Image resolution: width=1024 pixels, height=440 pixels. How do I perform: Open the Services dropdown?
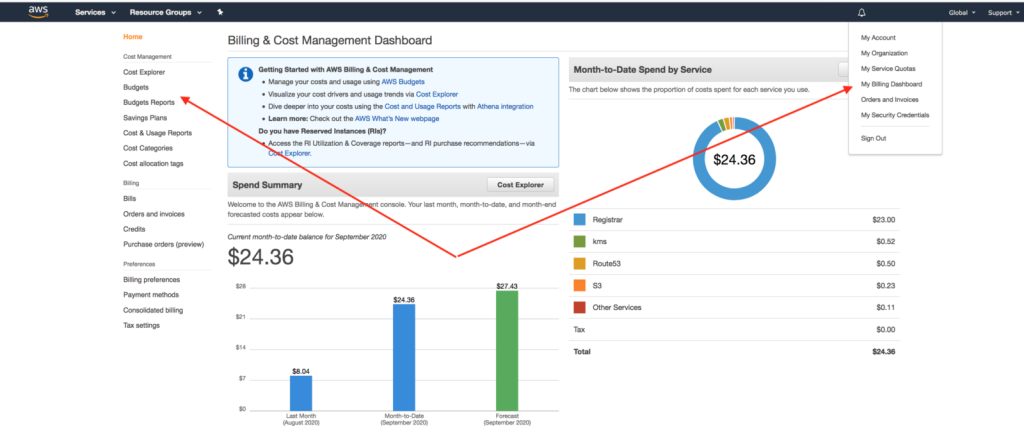point(95,12)
